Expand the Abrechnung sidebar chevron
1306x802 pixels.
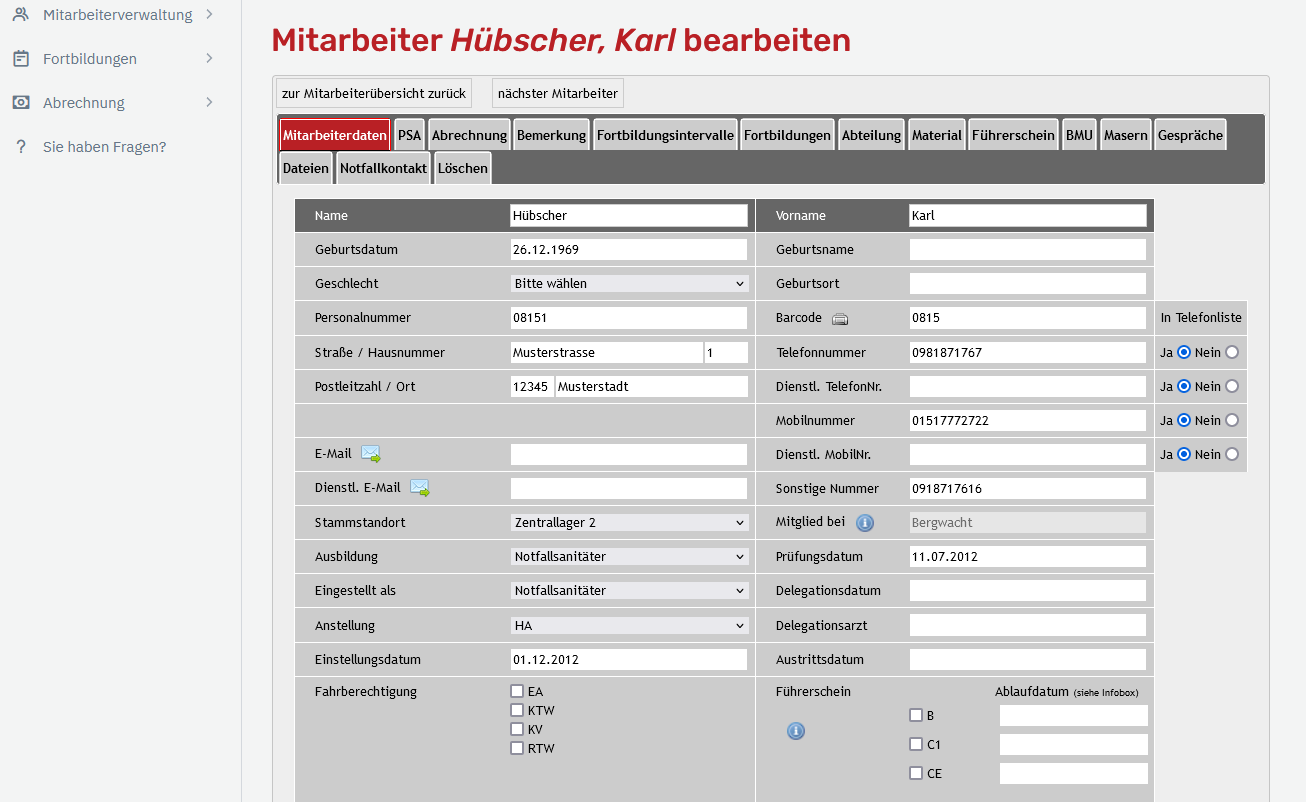click(209, 102)
